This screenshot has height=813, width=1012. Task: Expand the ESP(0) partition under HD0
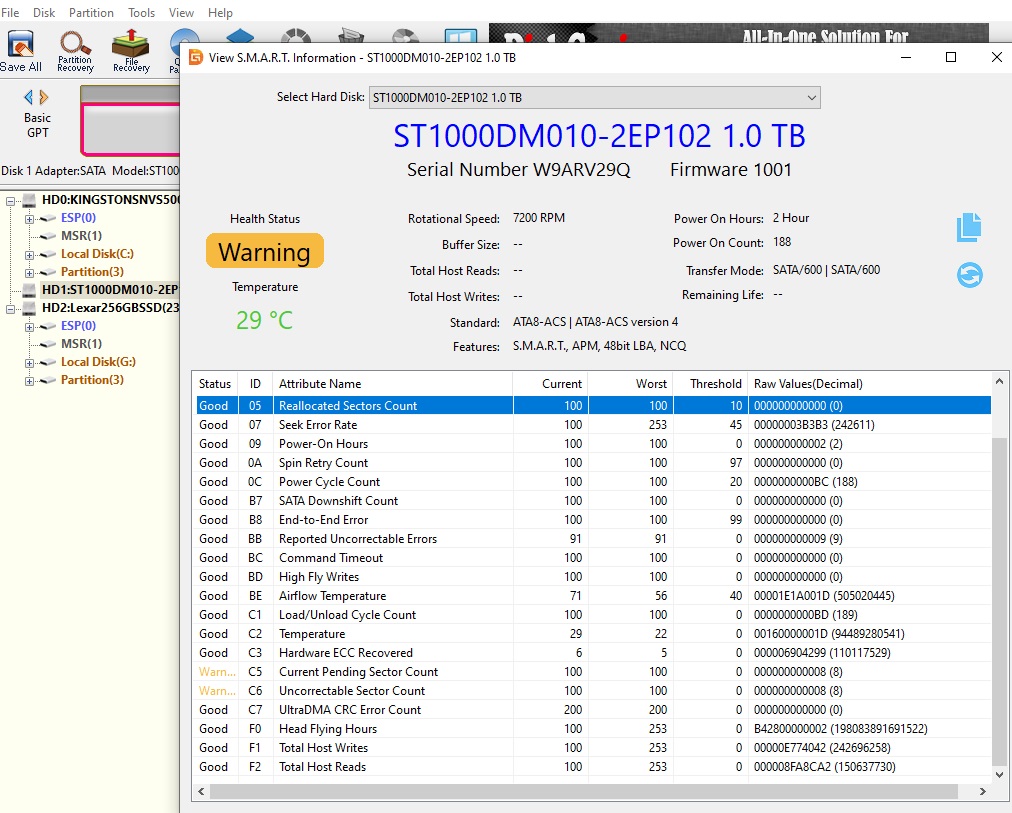(x=29, y=219)
